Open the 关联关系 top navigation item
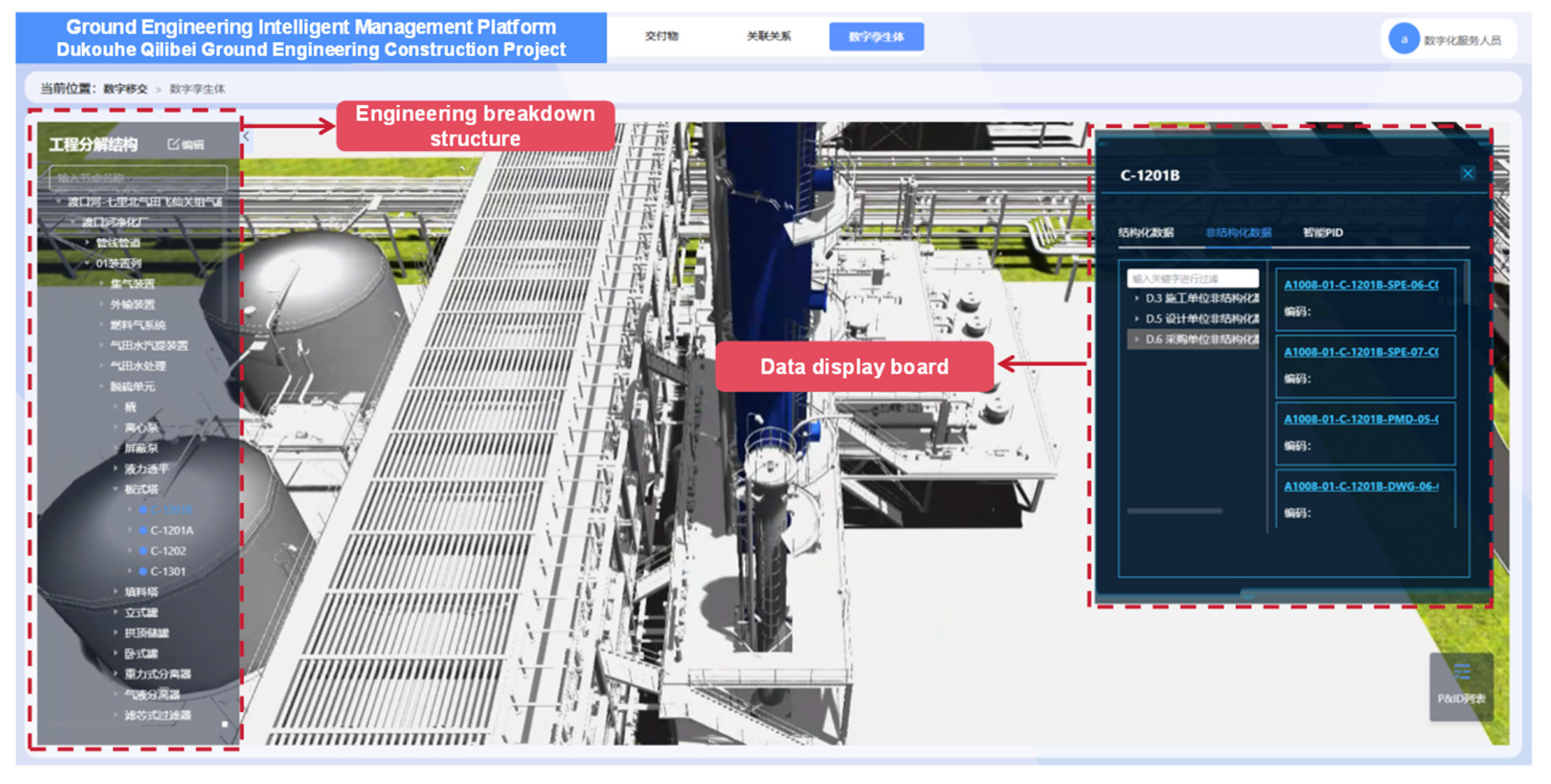 [768, 37]
